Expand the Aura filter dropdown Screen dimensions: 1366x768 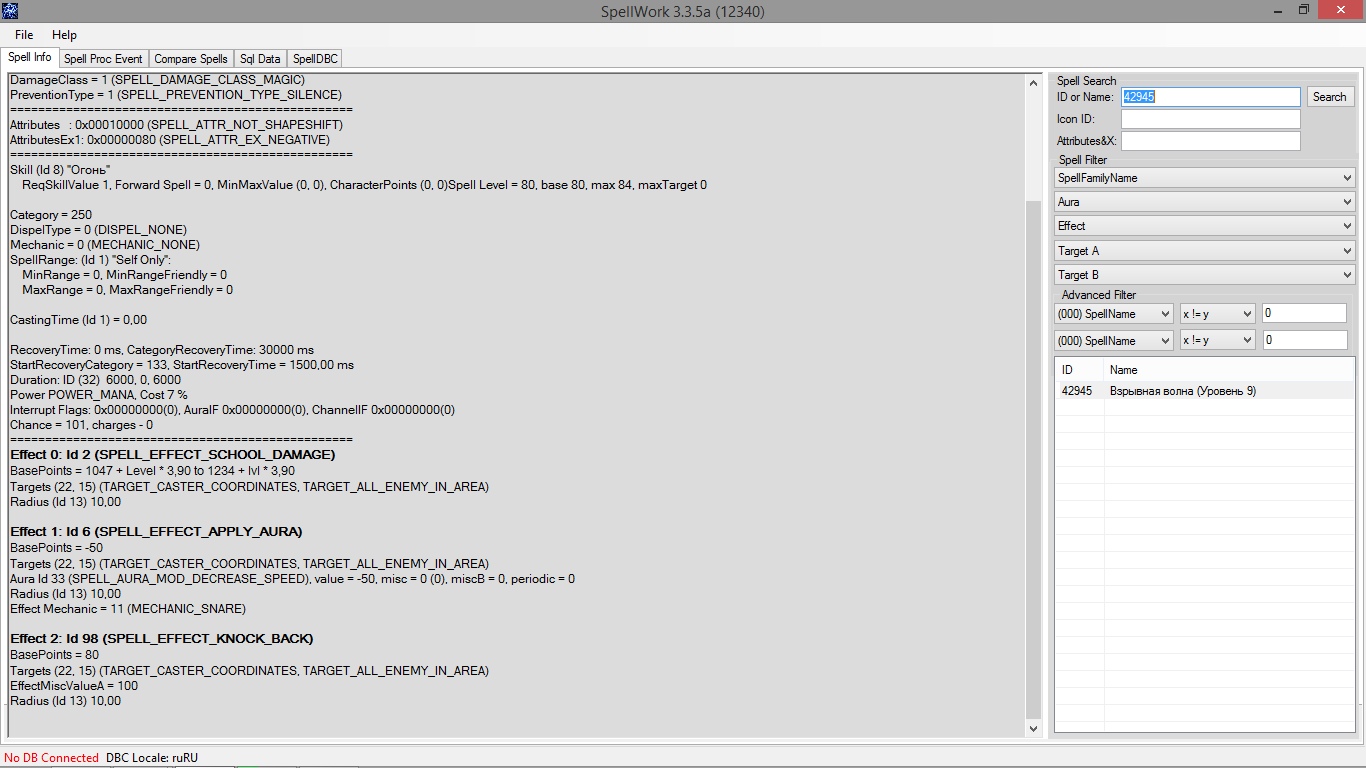tap(1204, 202)
